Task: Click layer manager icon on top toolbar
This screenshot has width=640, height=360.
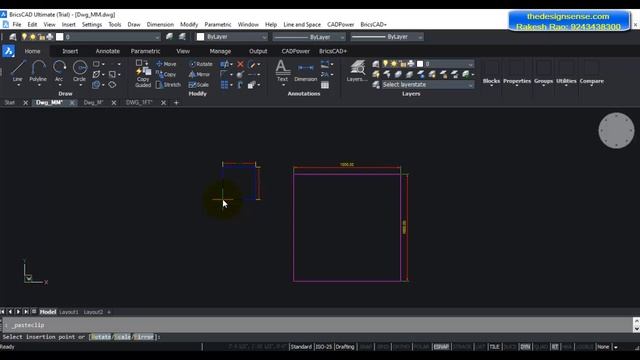Action: pyautogui.click(x=13, y=37)
